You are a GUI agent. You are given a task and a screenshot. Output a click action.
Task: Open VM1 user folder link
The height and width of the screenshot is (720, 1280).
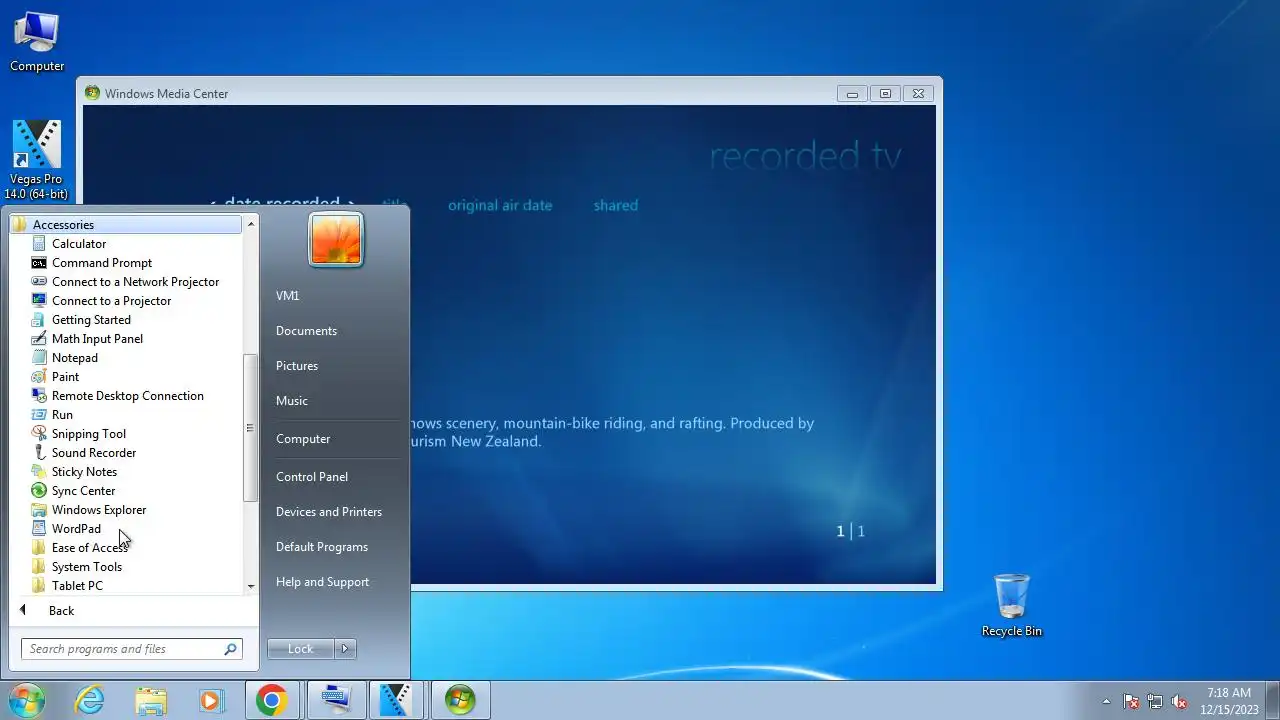(287, 296)
